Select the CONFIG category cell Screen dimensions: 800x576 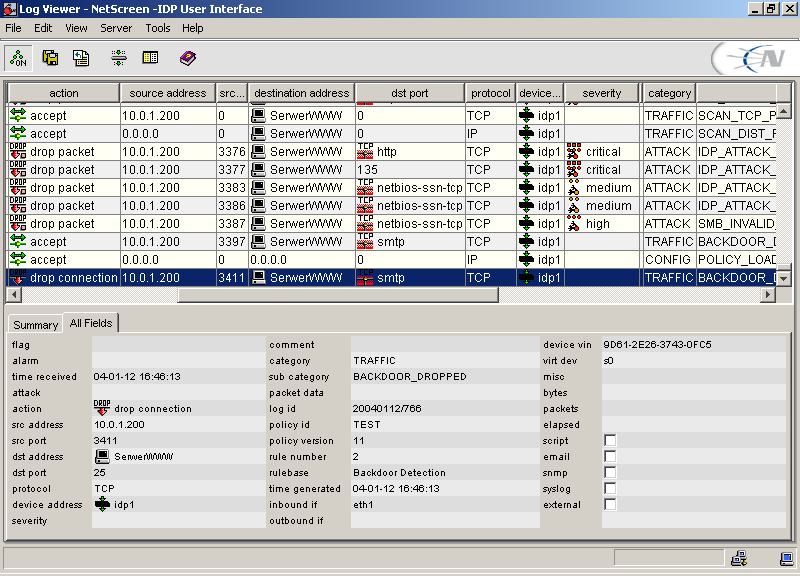click(x=668, y=259)
